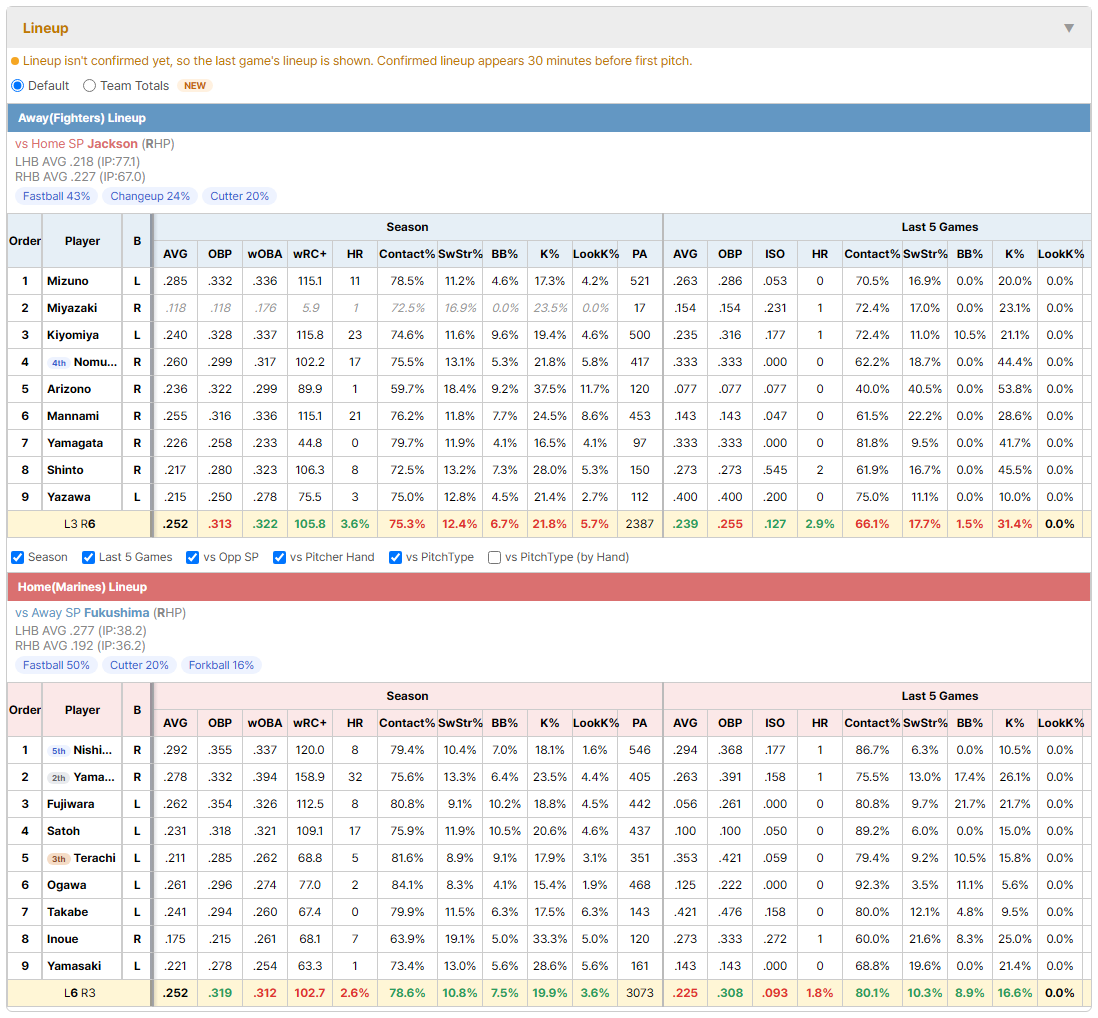This screenshot has height=1018, width=1098.
Task: Click player name Shinto
Action: click(65, 470)
